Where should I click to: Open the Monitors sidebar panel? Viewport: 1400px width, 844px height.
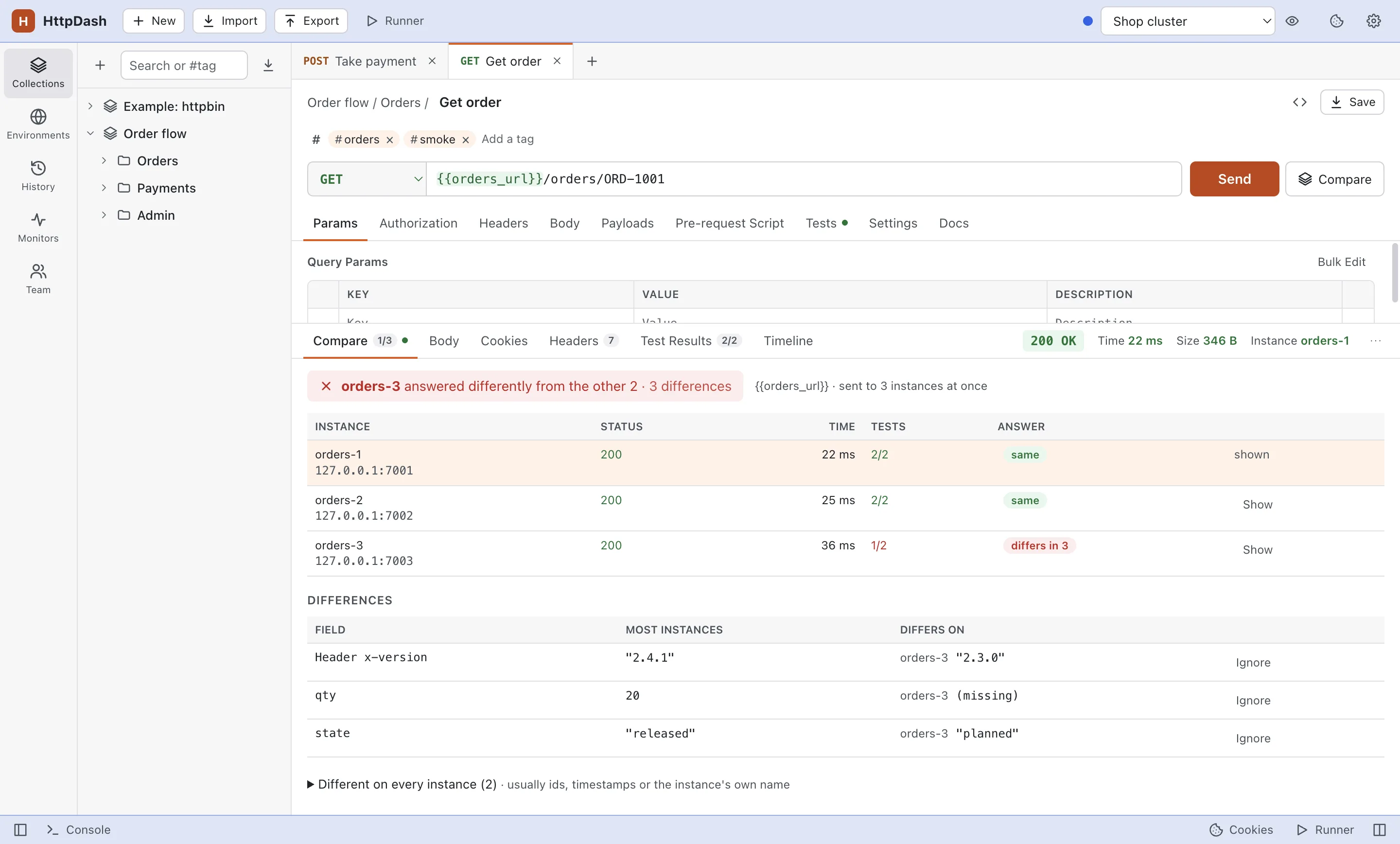pyautogui.click(x=38, y=228)
